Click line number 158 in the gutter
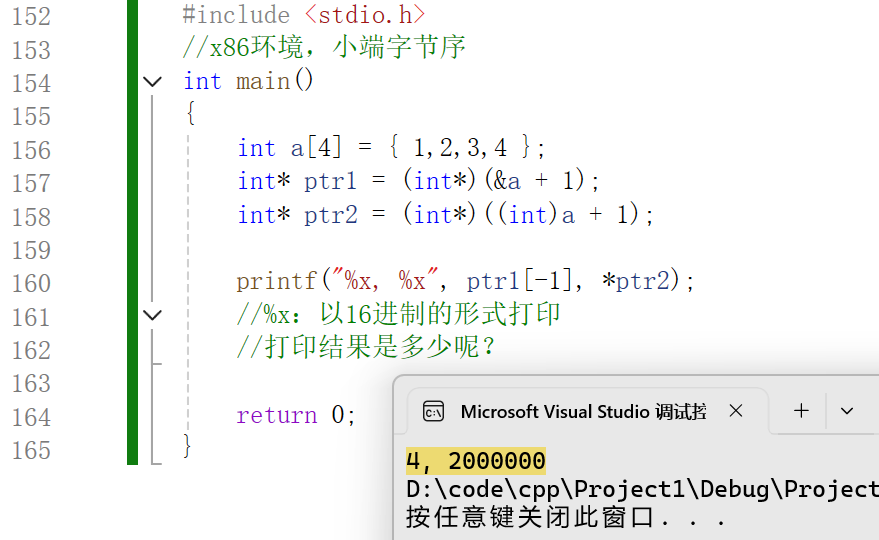This screenshot has height=540, width=879. [x=31, y=217]
